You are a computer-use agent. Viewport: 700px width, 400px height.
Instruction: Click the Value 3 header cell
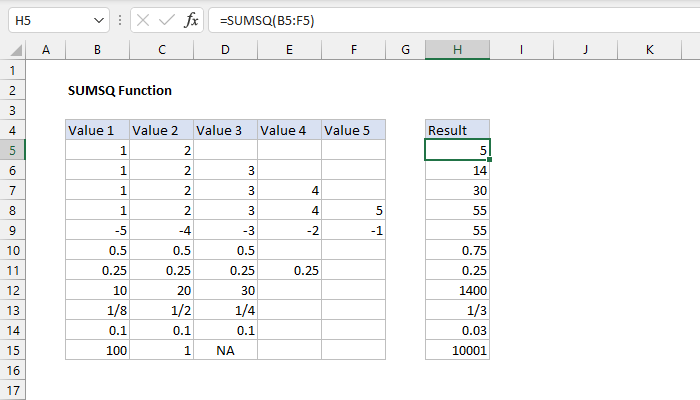(225, 130)
